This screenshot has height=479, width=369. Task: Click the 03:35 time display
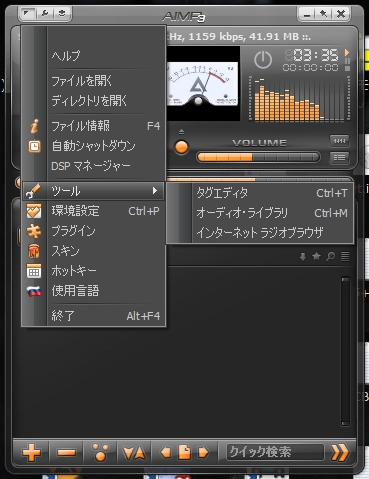pyautogui.click(x=311, y=55)
